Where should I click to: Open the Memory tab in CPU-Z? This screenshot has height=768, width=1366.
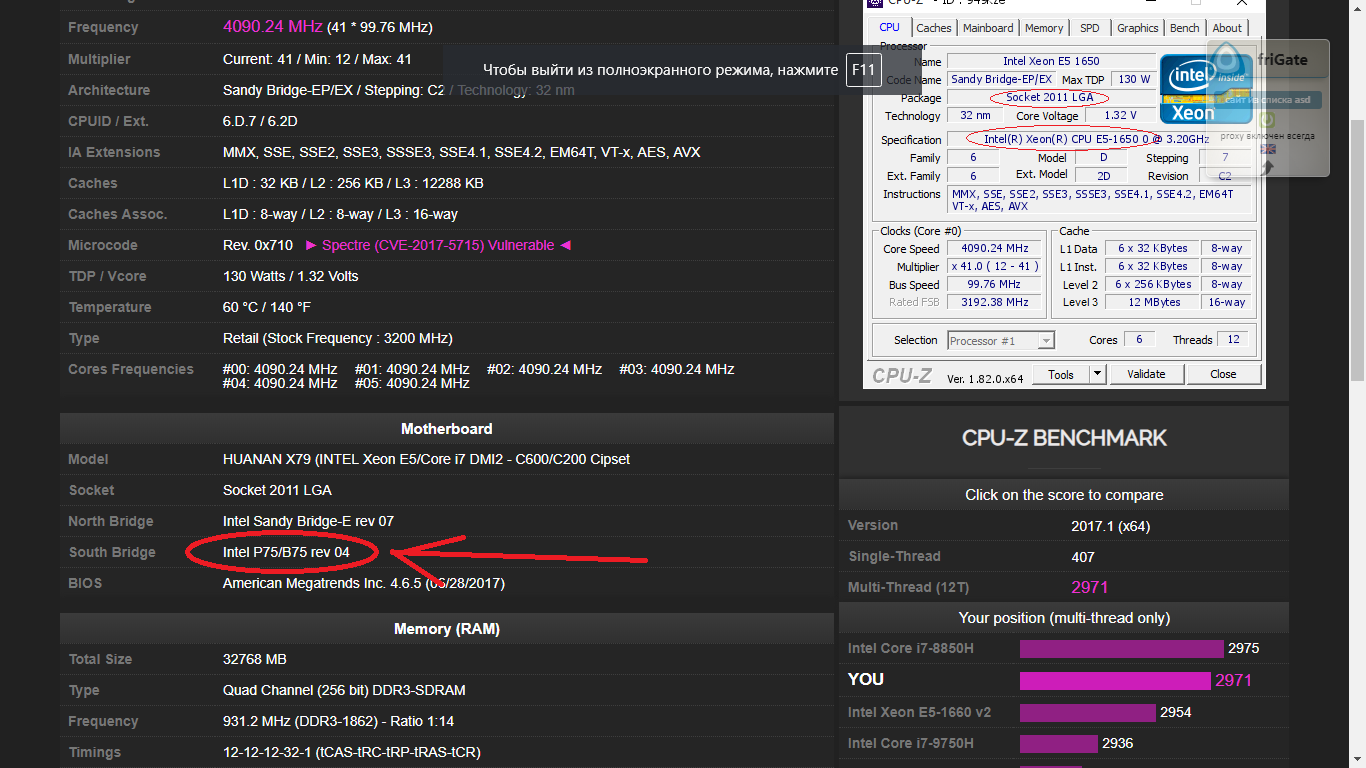1044,28
